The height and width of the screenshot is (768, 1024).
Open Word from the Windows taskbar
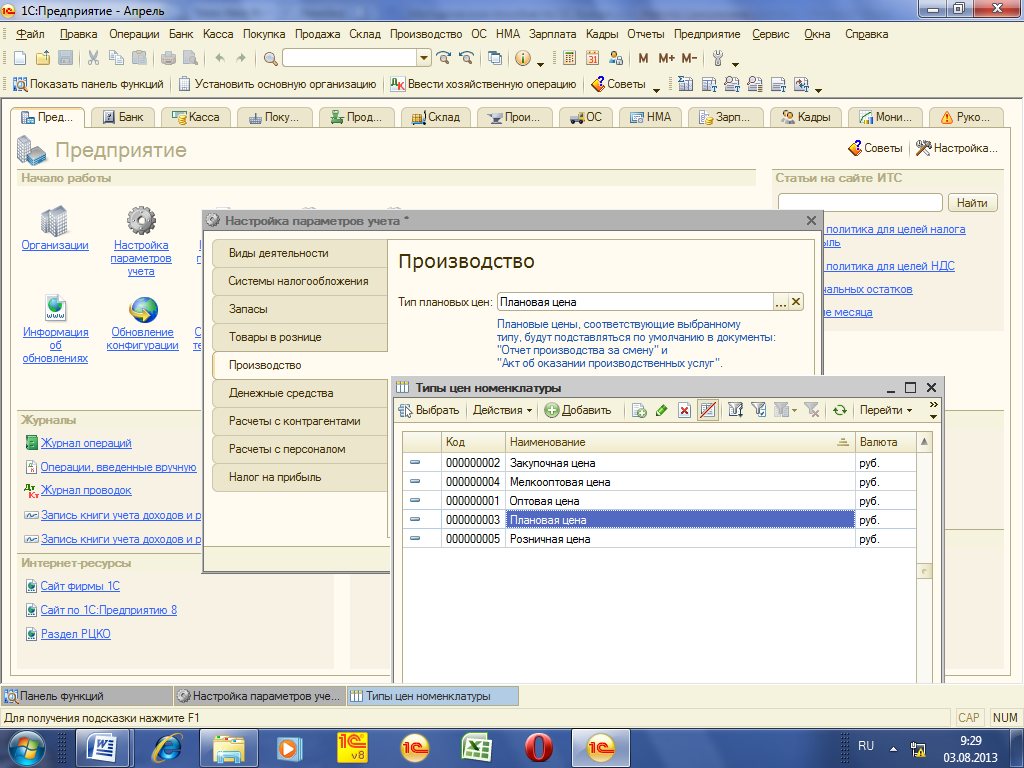point(101,748)
